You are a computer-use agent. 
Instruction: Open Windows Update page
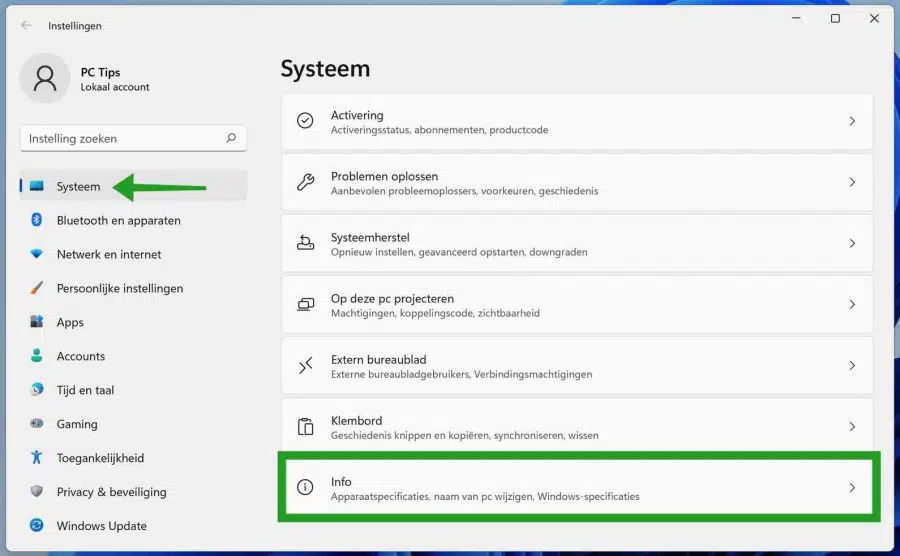point(133,525)
